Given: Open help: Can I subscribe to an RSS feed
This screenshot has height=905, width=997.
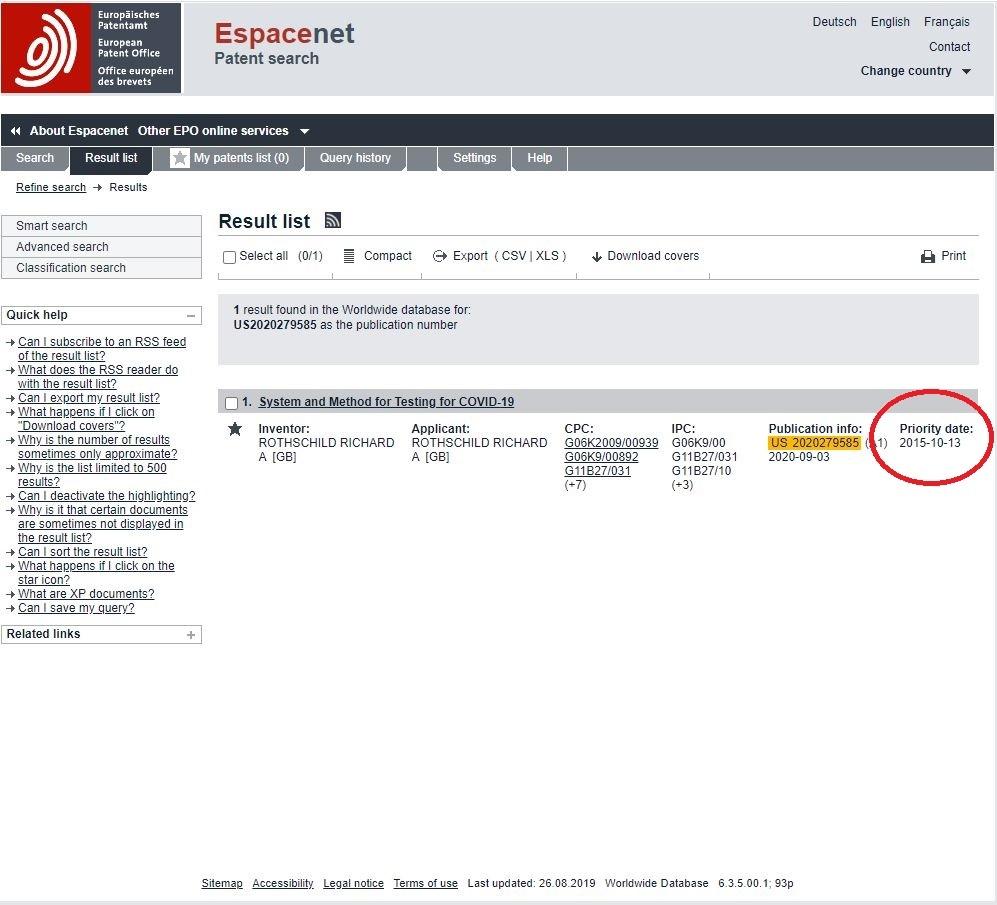Looking at the screenshot, I should point(102,349).
